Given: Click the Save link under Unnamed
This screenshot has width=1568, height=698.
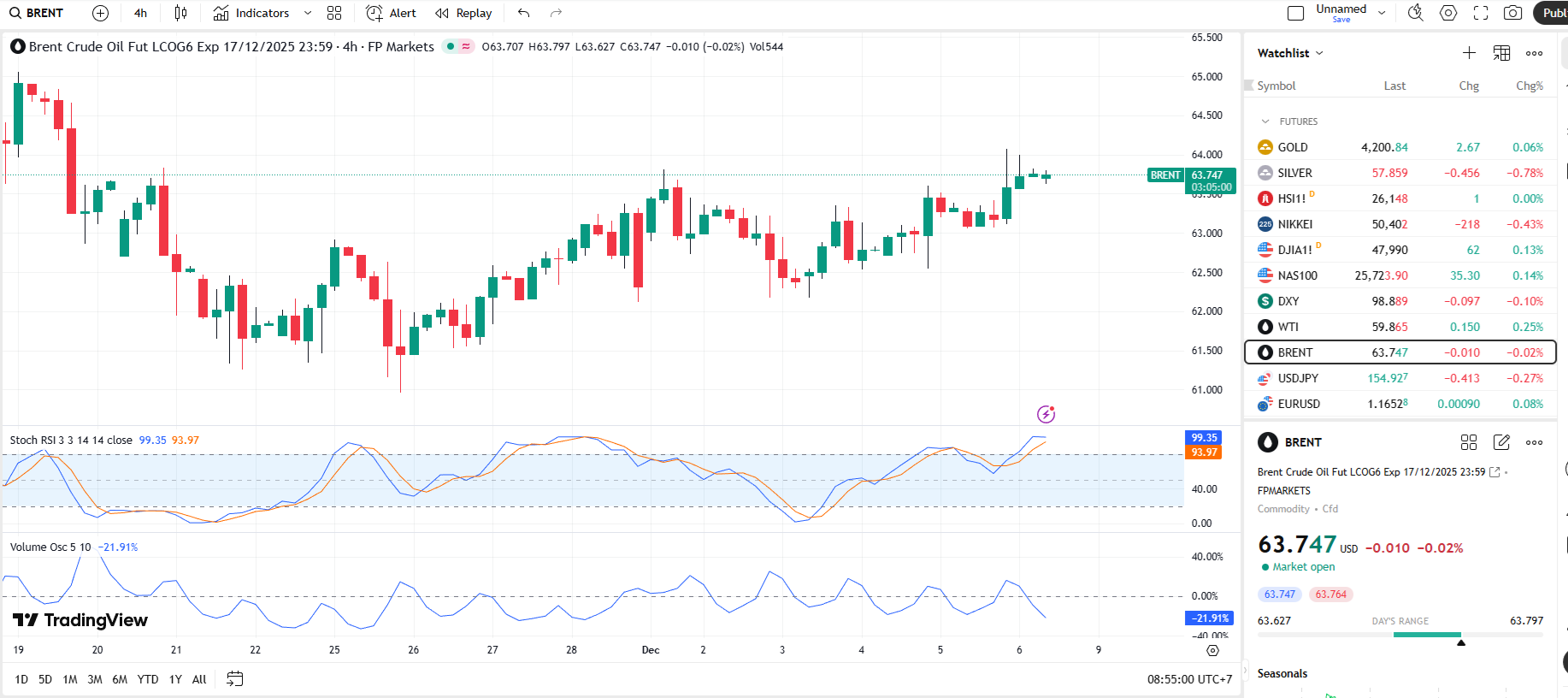Looking at the screenshot, I should click(x=1341, y=20).
